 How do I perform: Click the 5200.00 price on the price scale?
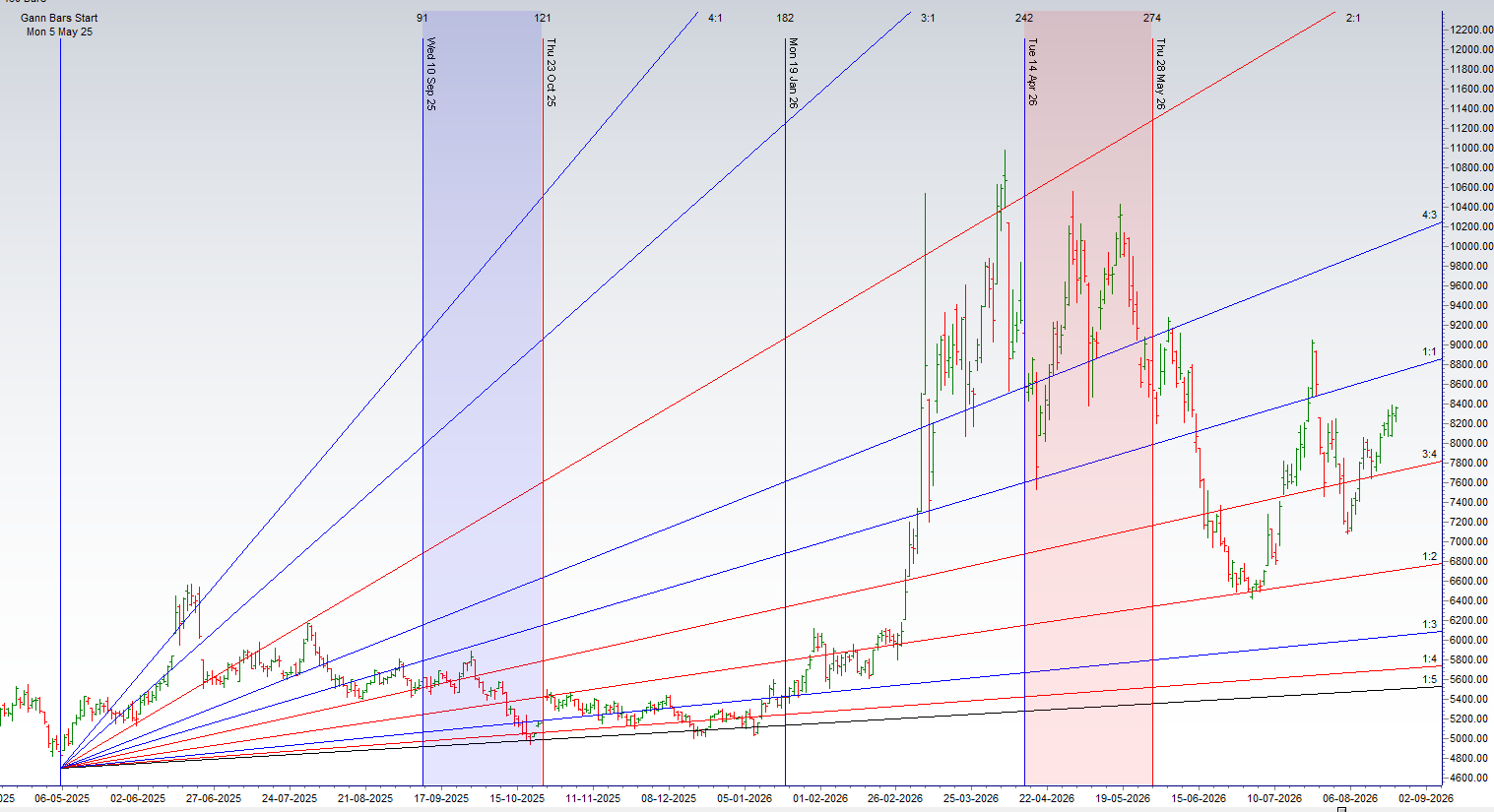(1470, 718)
